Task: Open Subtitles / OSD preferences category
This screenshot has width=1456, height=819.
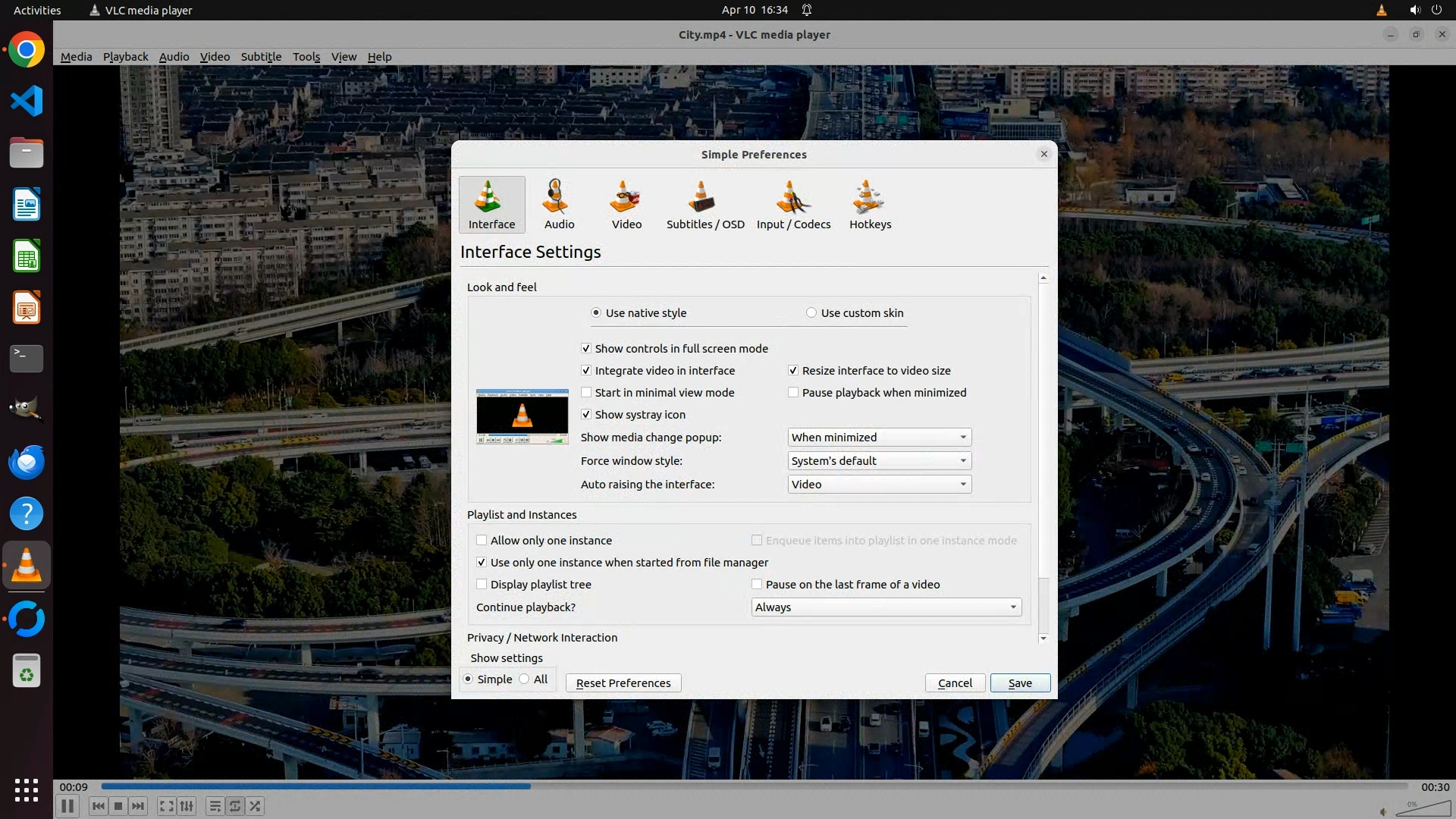Action: (x=704, y=205)
